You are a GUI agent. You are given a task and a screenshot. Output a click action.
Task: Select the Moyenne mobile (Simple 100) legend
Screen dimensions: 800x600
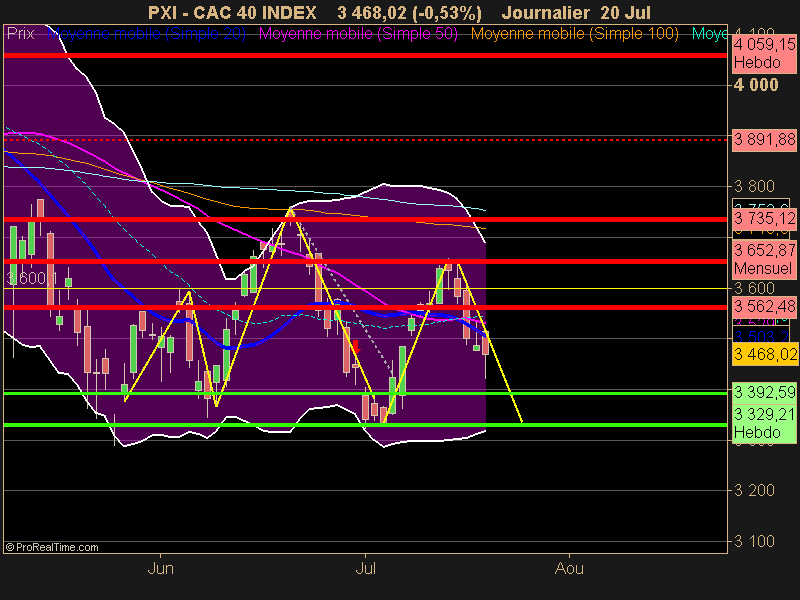click(574, 34)
